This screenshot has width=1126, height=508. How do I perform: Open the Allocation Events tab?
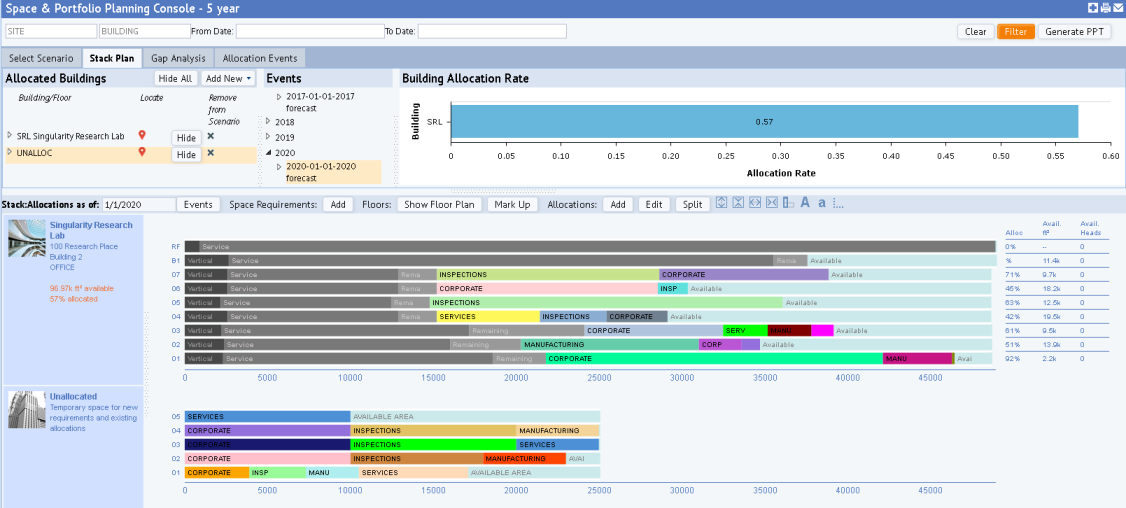[x=259, y=58]
